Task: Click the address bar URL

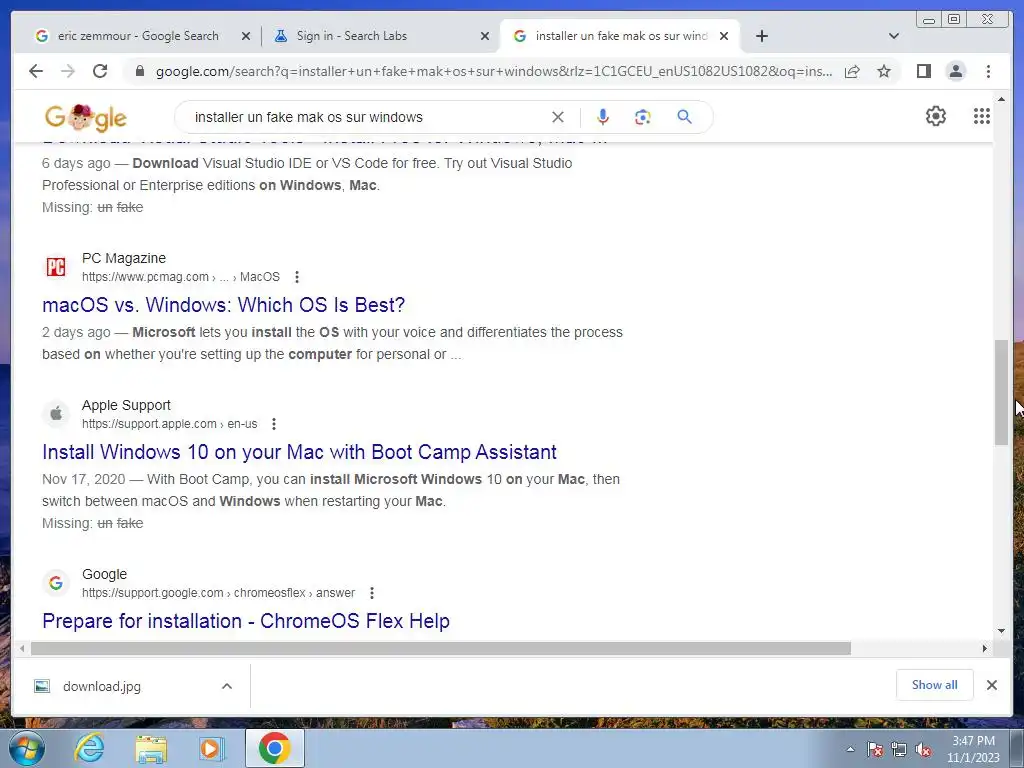Action: [x=494, y=71]
